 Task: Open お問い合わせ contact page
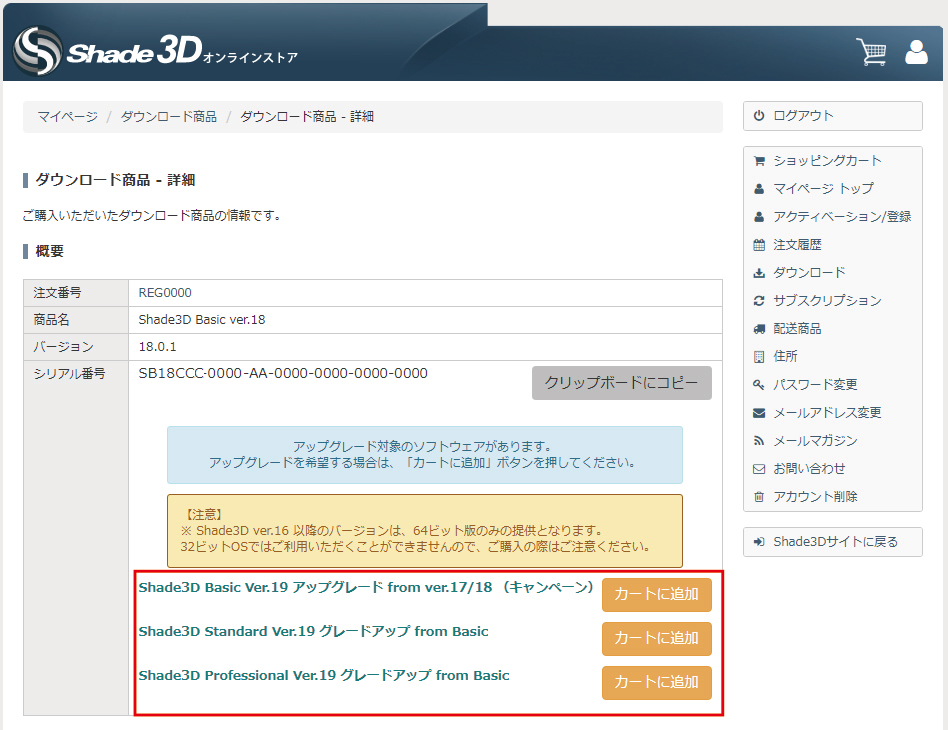coord(809,469)
